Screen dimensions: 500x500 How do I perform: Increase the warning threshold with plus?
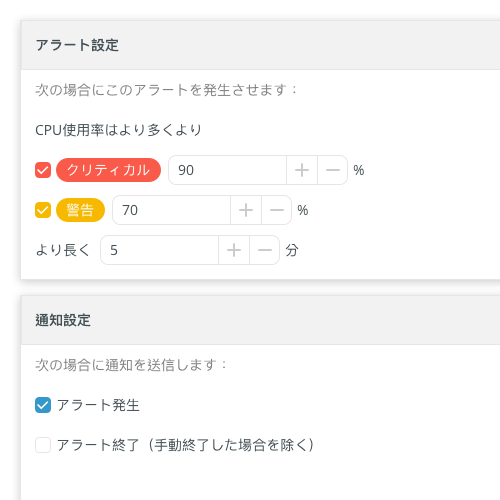246,210
